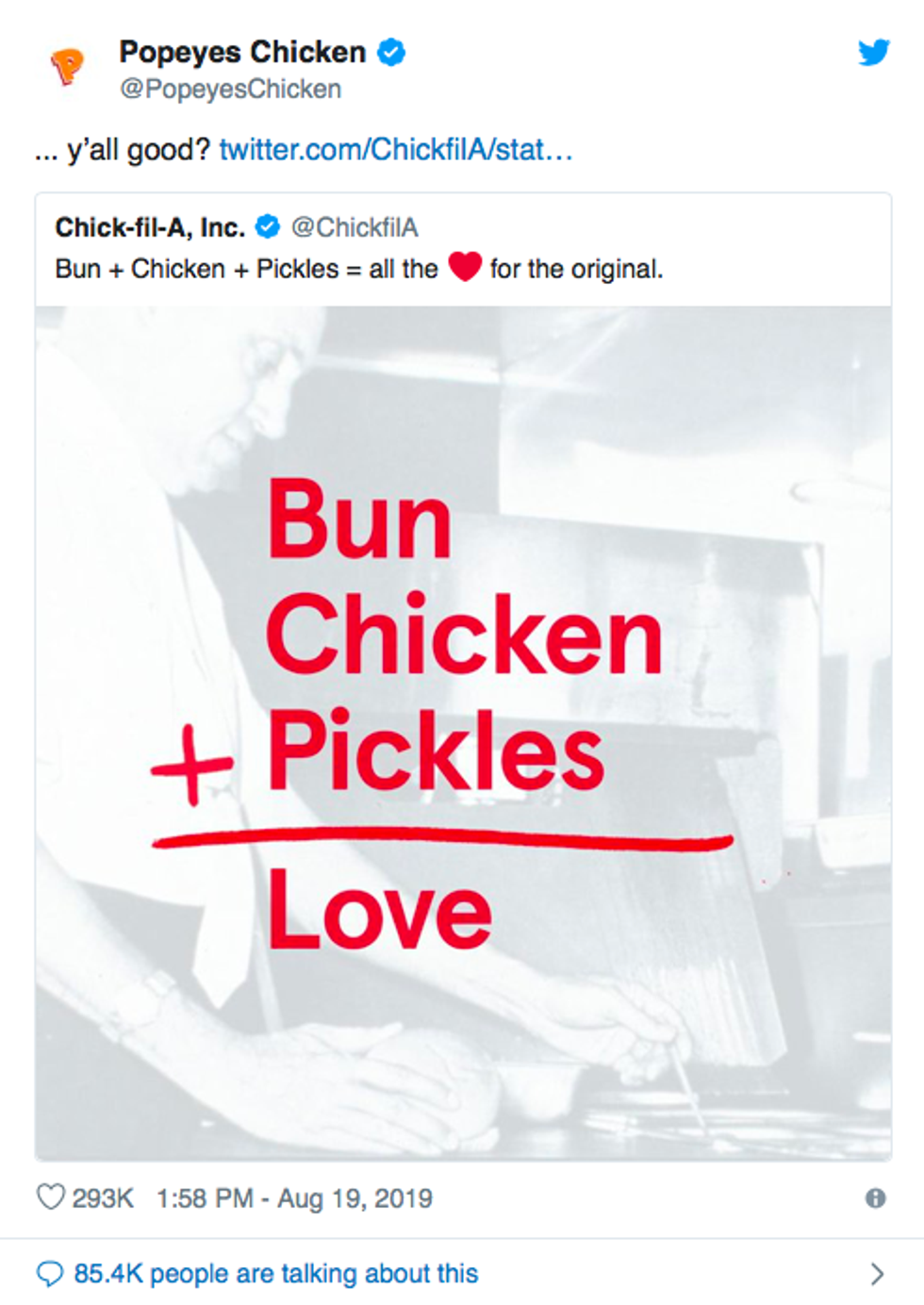This screenshot has height=1305, width=924.
Task: Open the chevron at the bottom right
Action: tap(875, 1272)
